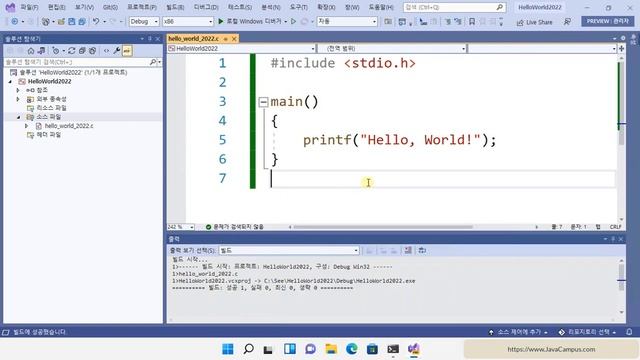The height and width of the screenshot is (360, 640).
Task: Click the Navigate Backward icon
Action: click(14, 21)
